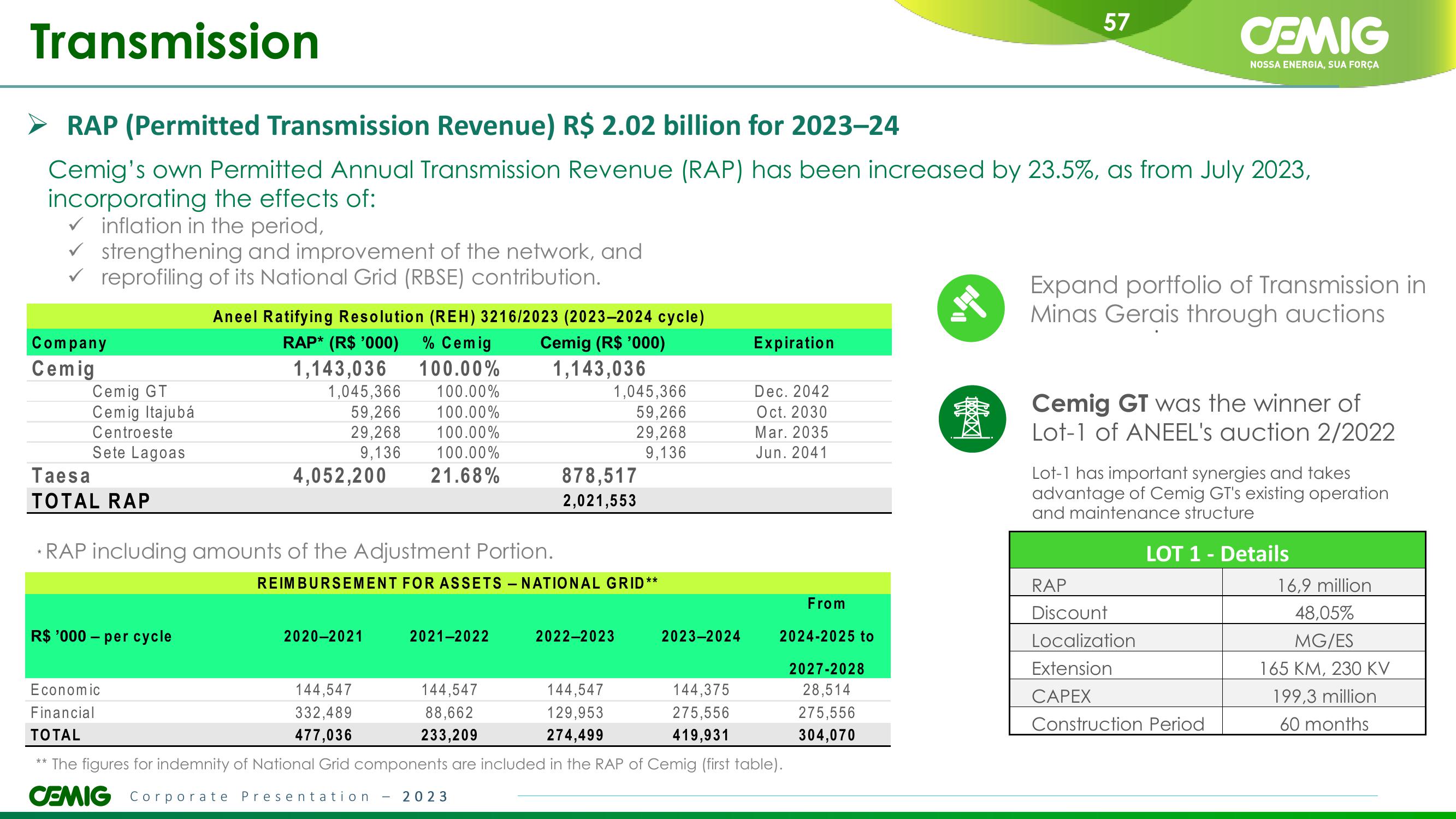This screenshot has height=819, width=1456.
Task: Click the financial value 332,489
Action: coord(323,713)
